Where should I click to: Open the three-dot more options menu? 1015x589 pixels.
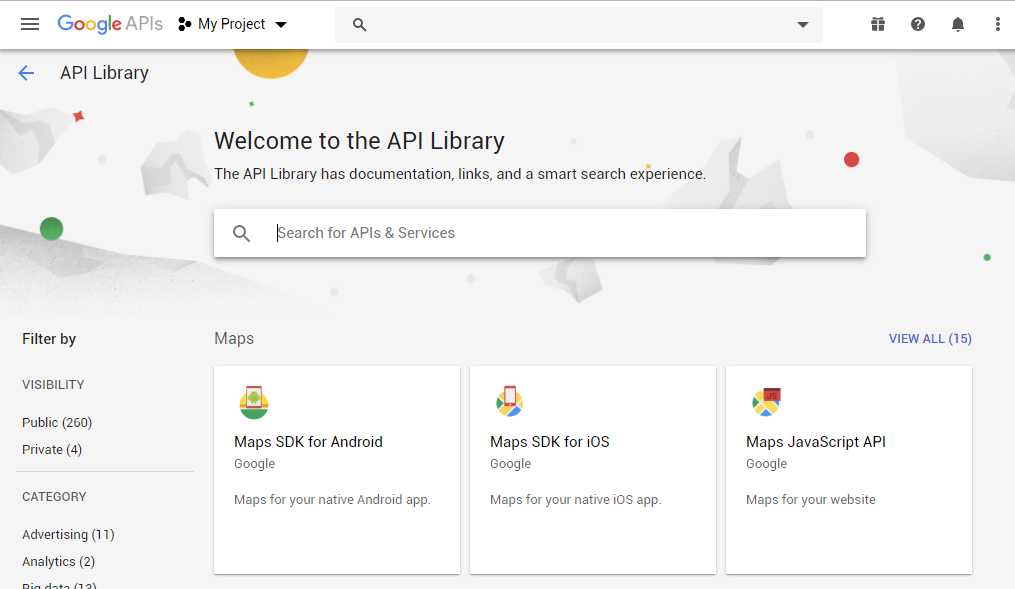[997, 24]
